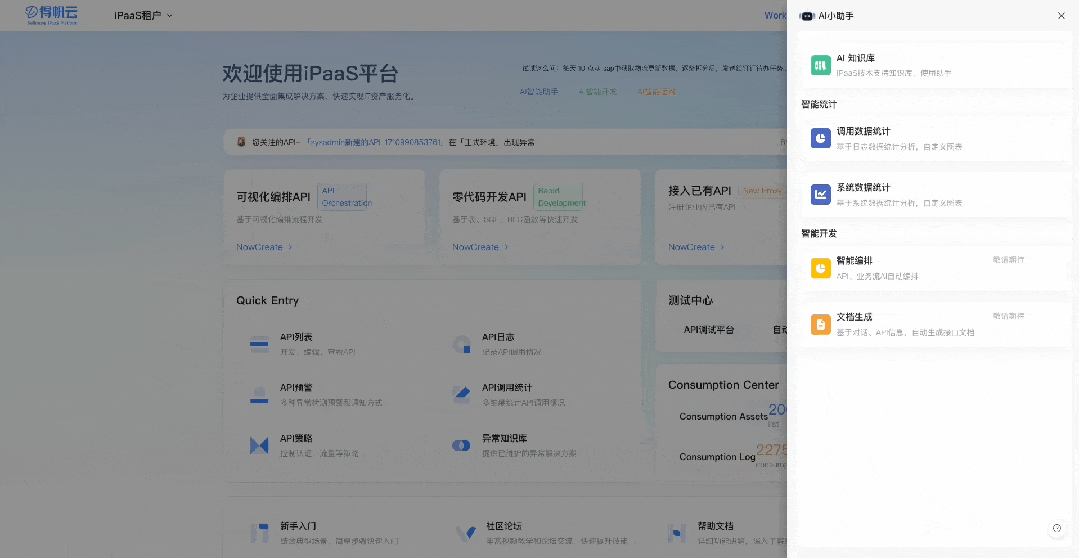The image size is (1079, 558).
Task: Close the AI小助手 panel
Action: (1061, 16)
